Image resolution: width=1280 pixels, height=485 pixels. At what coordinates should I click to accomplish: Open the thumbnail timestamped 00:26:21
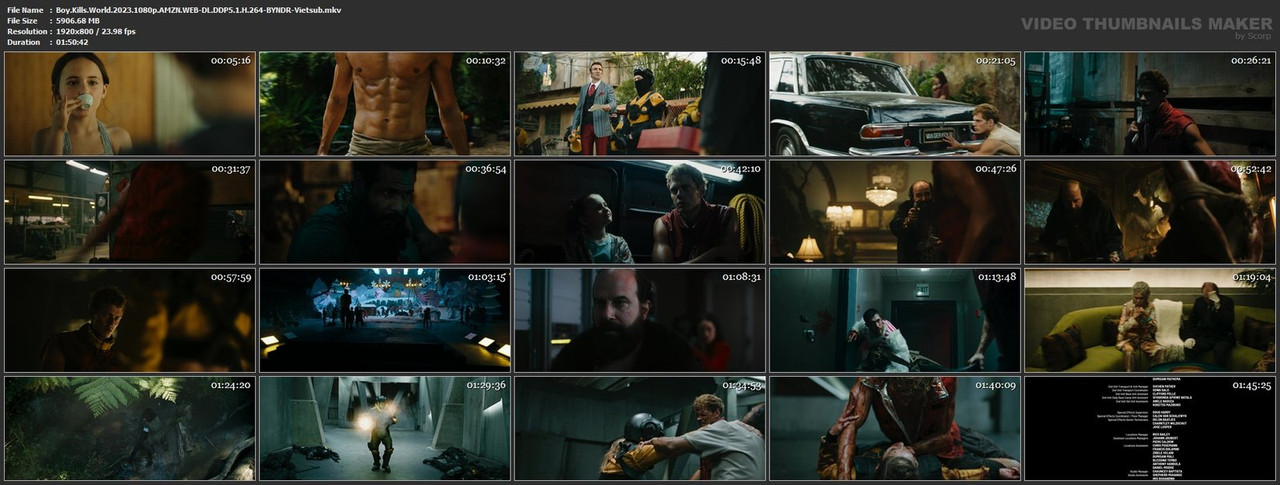click(x=1150, y=104)
